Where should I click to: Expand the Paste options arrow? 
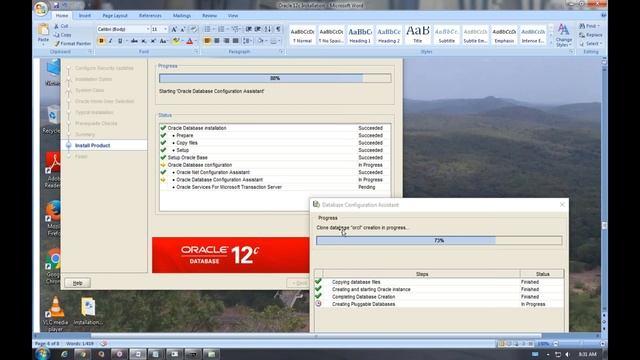[x=43, y=44]
